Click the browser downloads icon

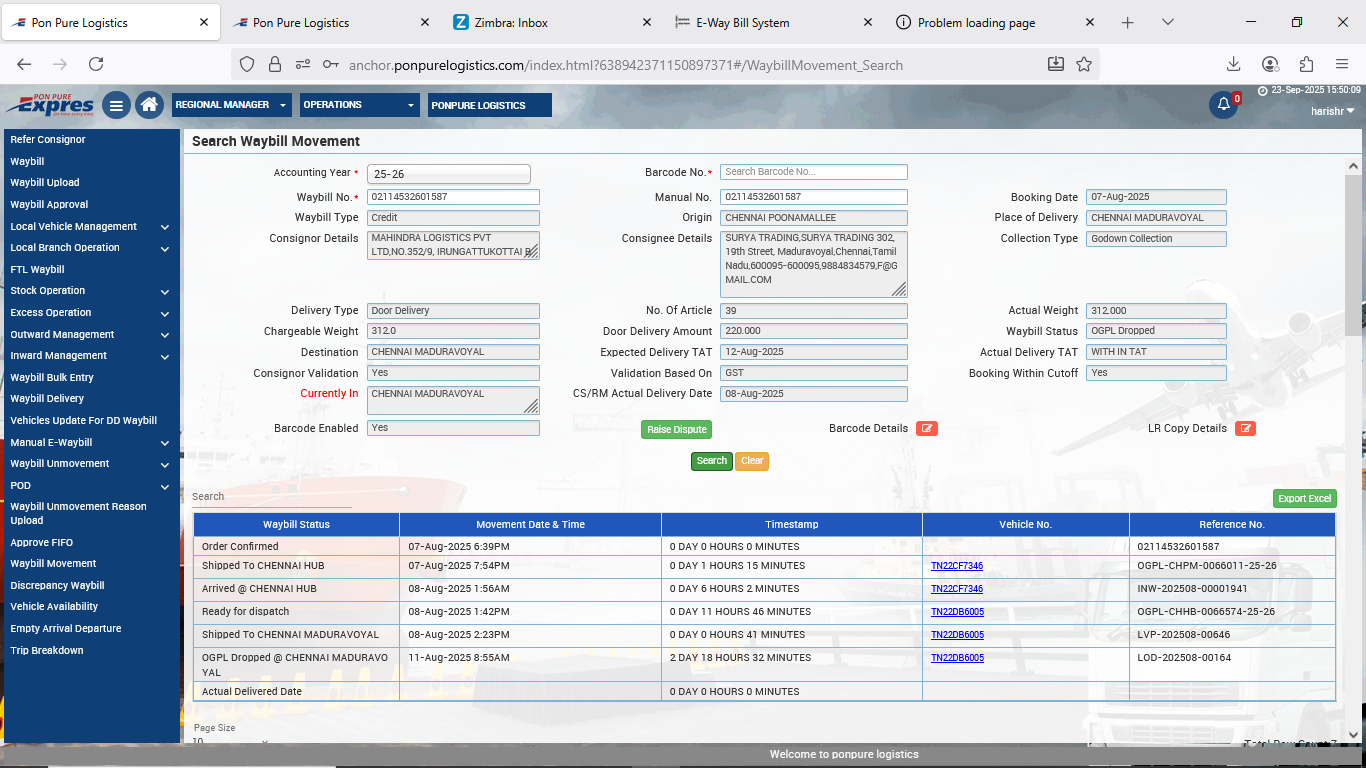click(1233, 64)
